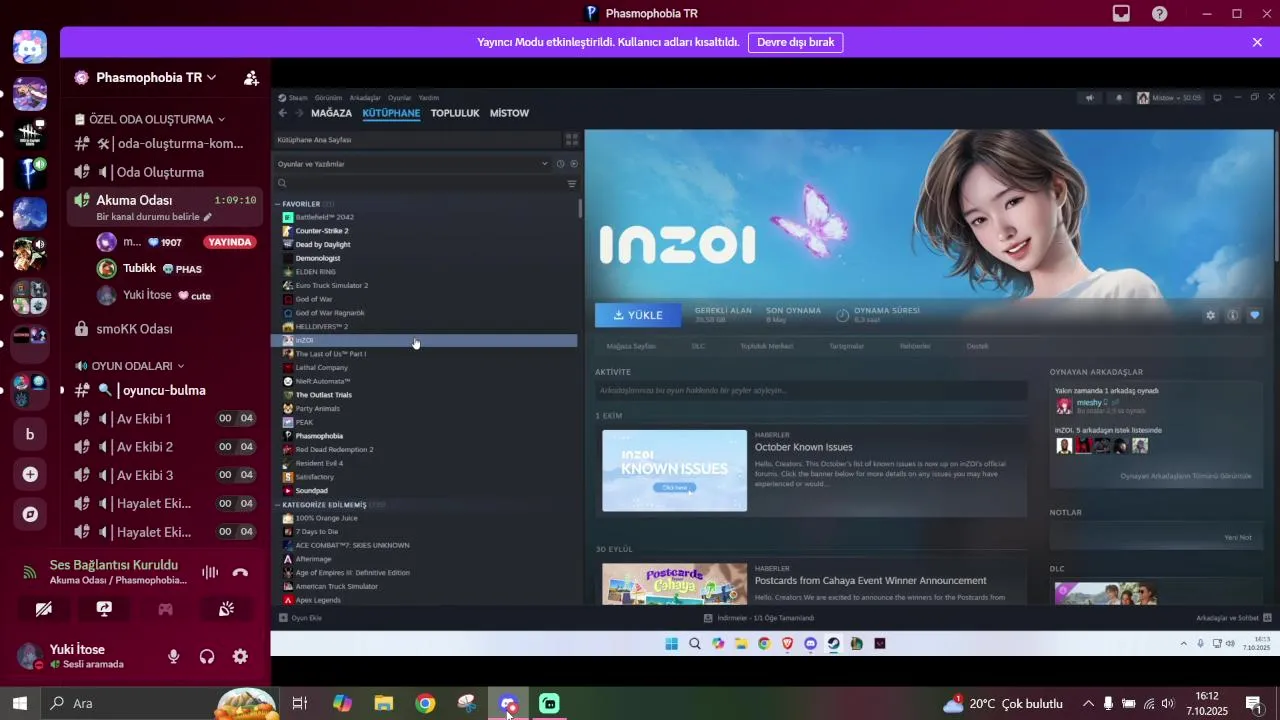Open the Görünüm menu in streamed Steam
The height and width of the screenshot is (720, 1280).
point(328,98)
